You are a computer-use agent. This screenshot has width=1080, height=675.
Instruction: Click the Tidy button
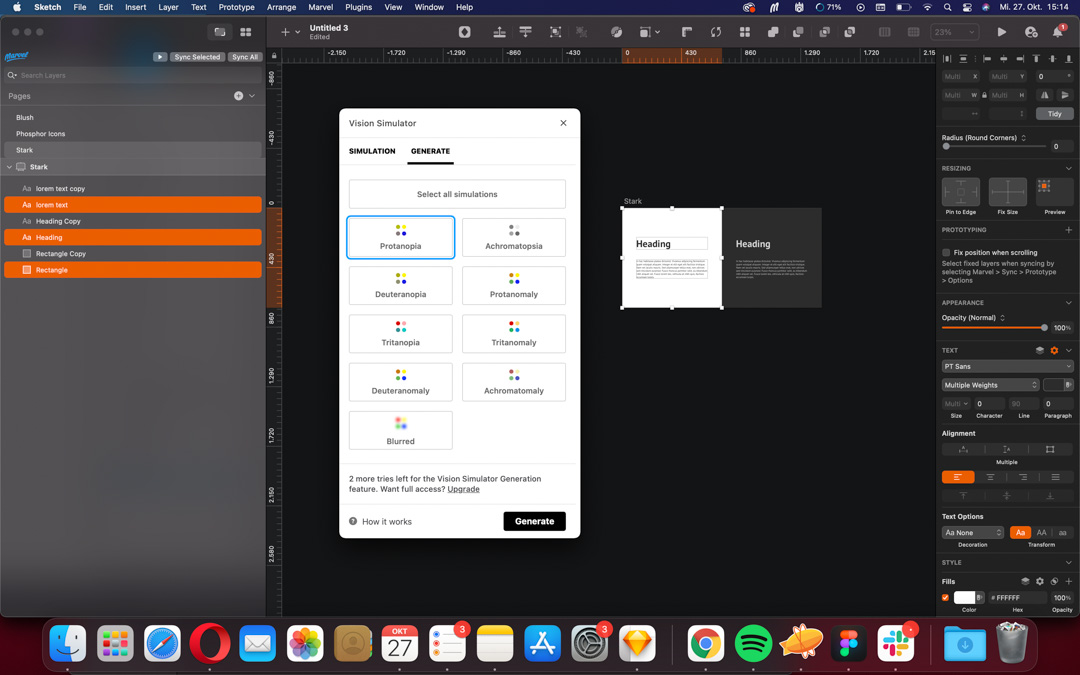[1055, 114]
